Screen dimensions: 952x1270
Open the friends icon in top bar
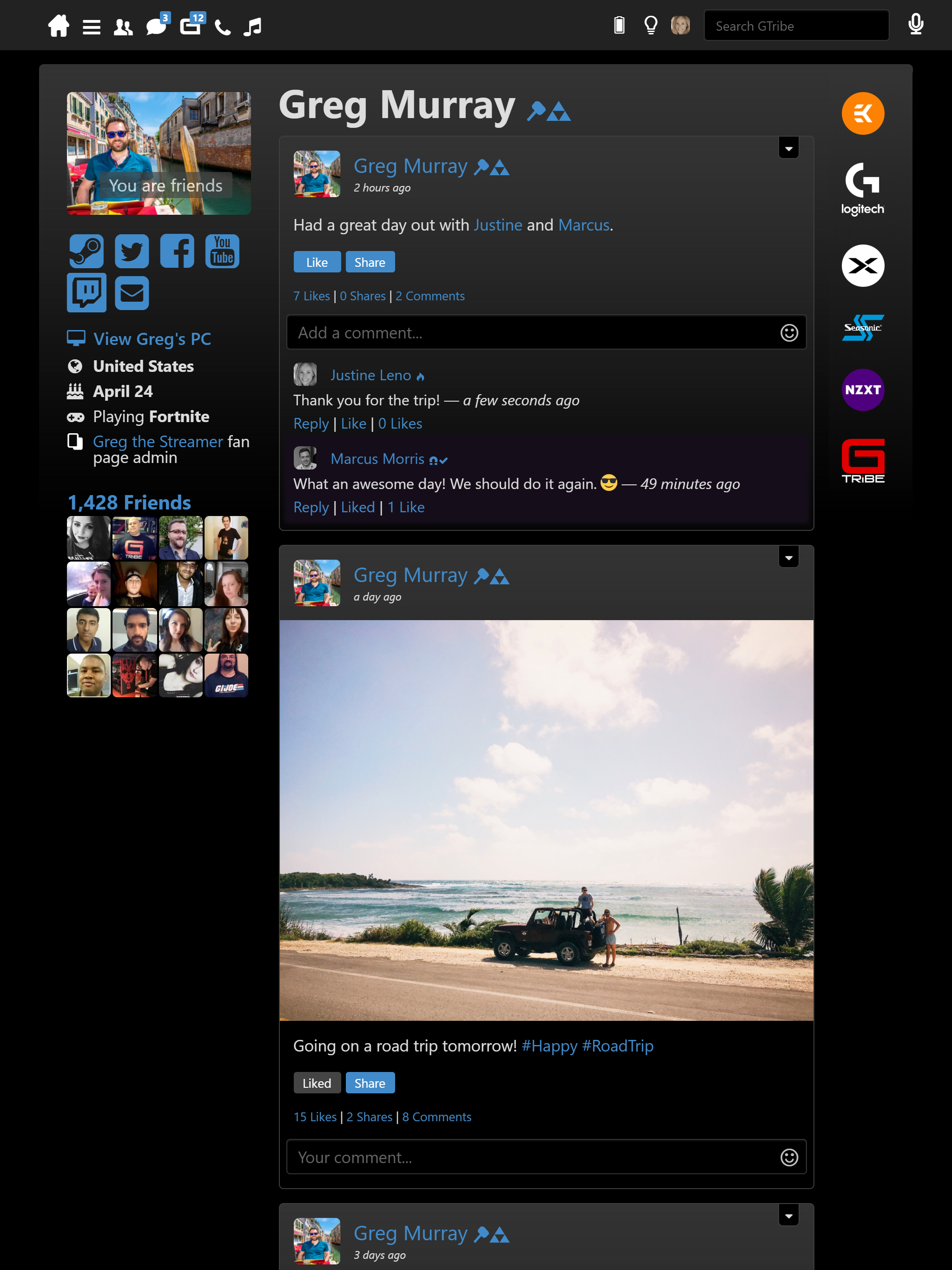coord(123,27)
